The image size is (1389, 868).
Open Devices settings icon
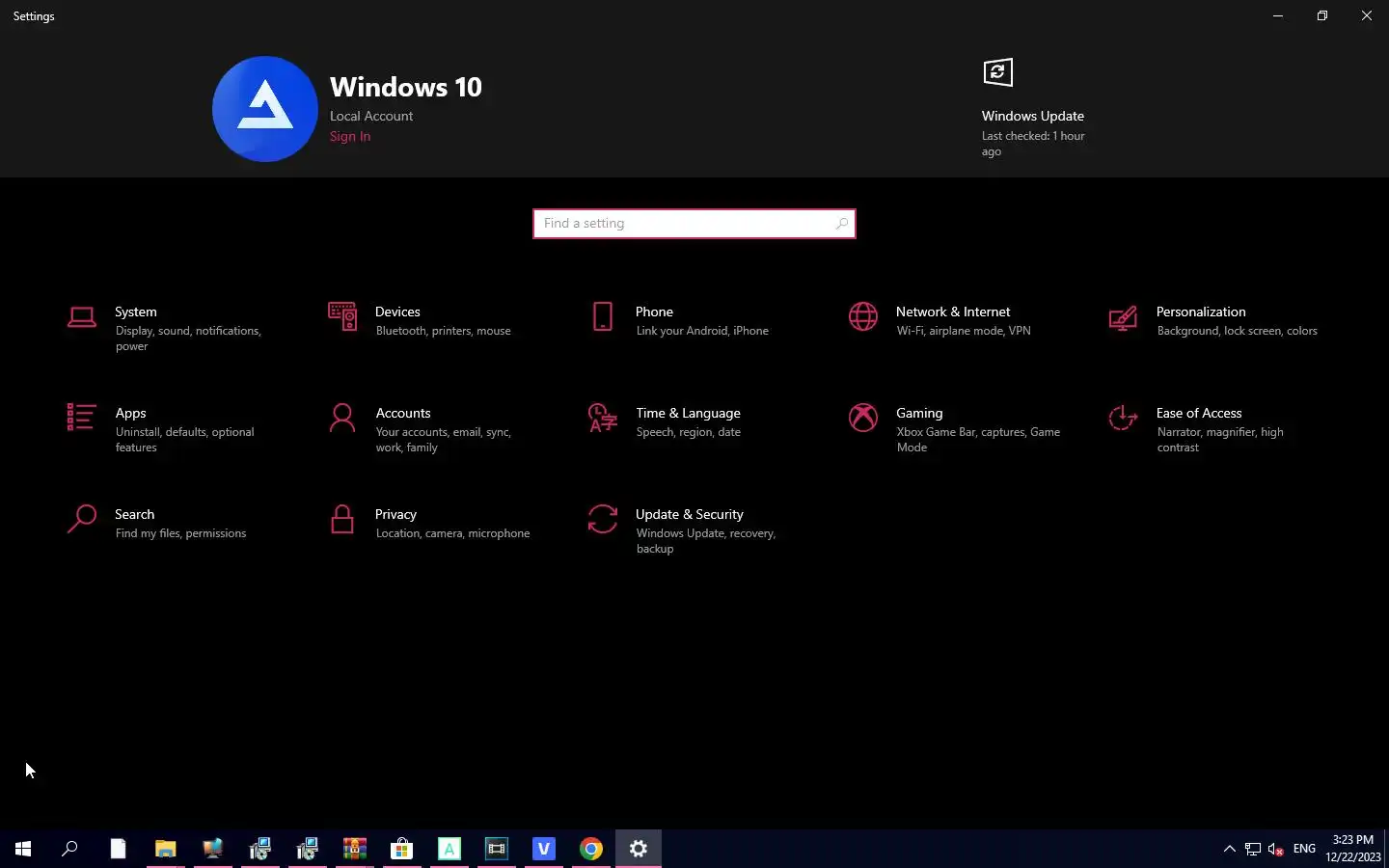(x=342, y=316)
